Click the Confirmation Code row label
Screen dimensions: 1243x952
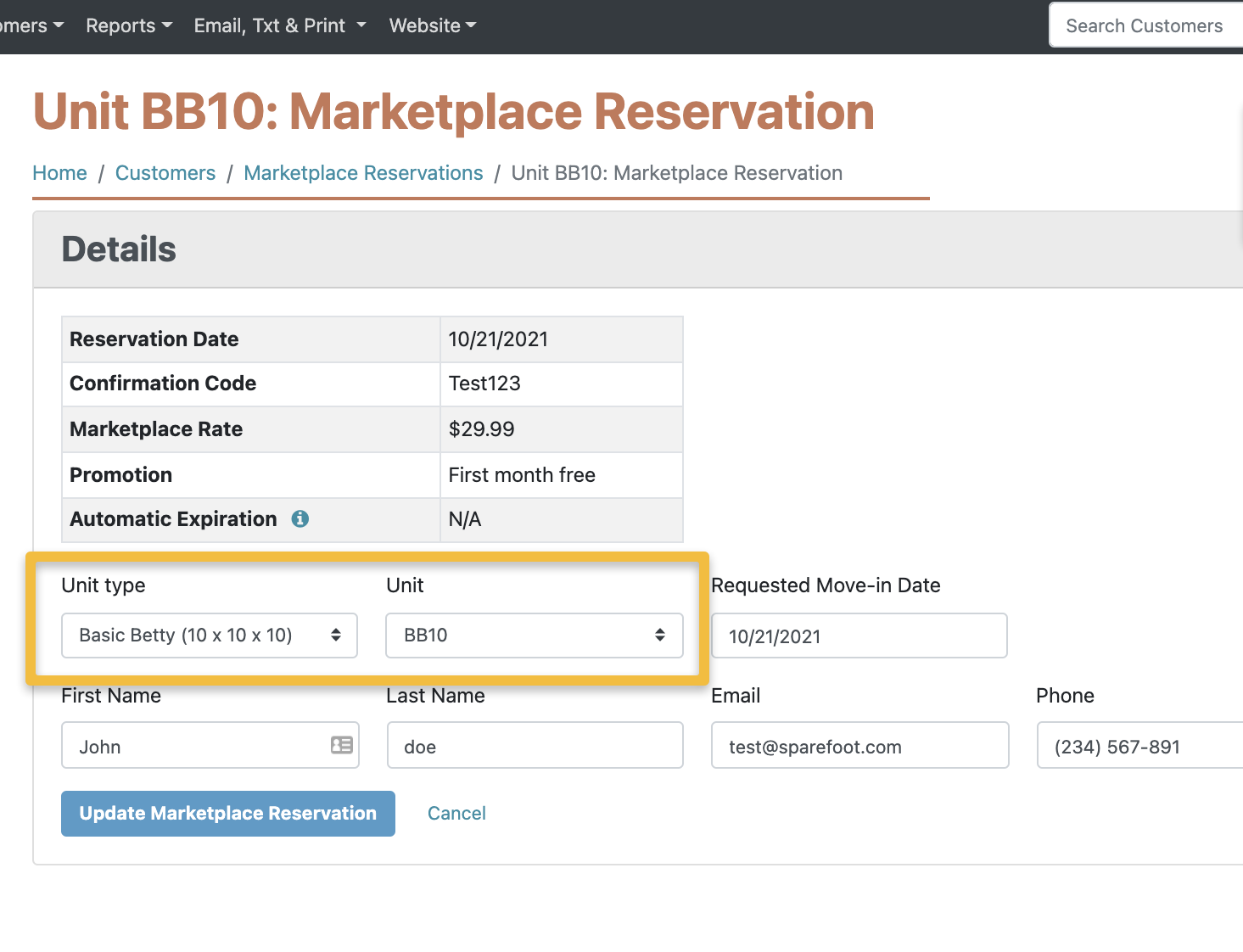[163, 384]
